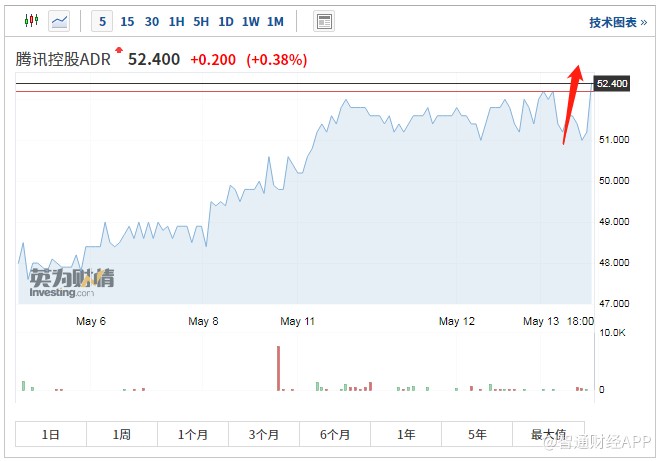661x461 pixels.
Task: Click the tall red volume bar at May 11
Action: (x=278, y=368)
